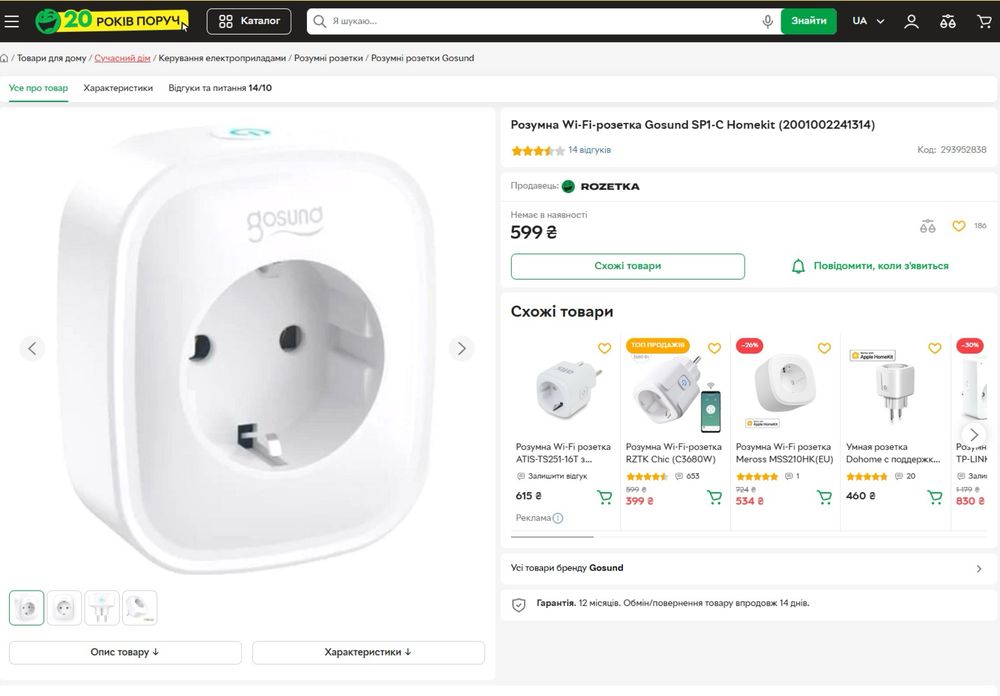This screenshot has height=696, width=1000.
Task: Click the home breadcrumb icon
Action: click(5, 58)
